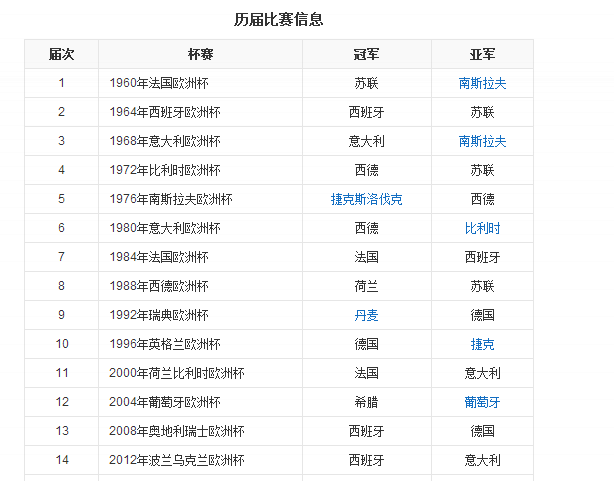Viewport: 614px width, 481px height.
Task: Open the 葡萄牙 runner-up link
Action: click(x=482, y=402)
